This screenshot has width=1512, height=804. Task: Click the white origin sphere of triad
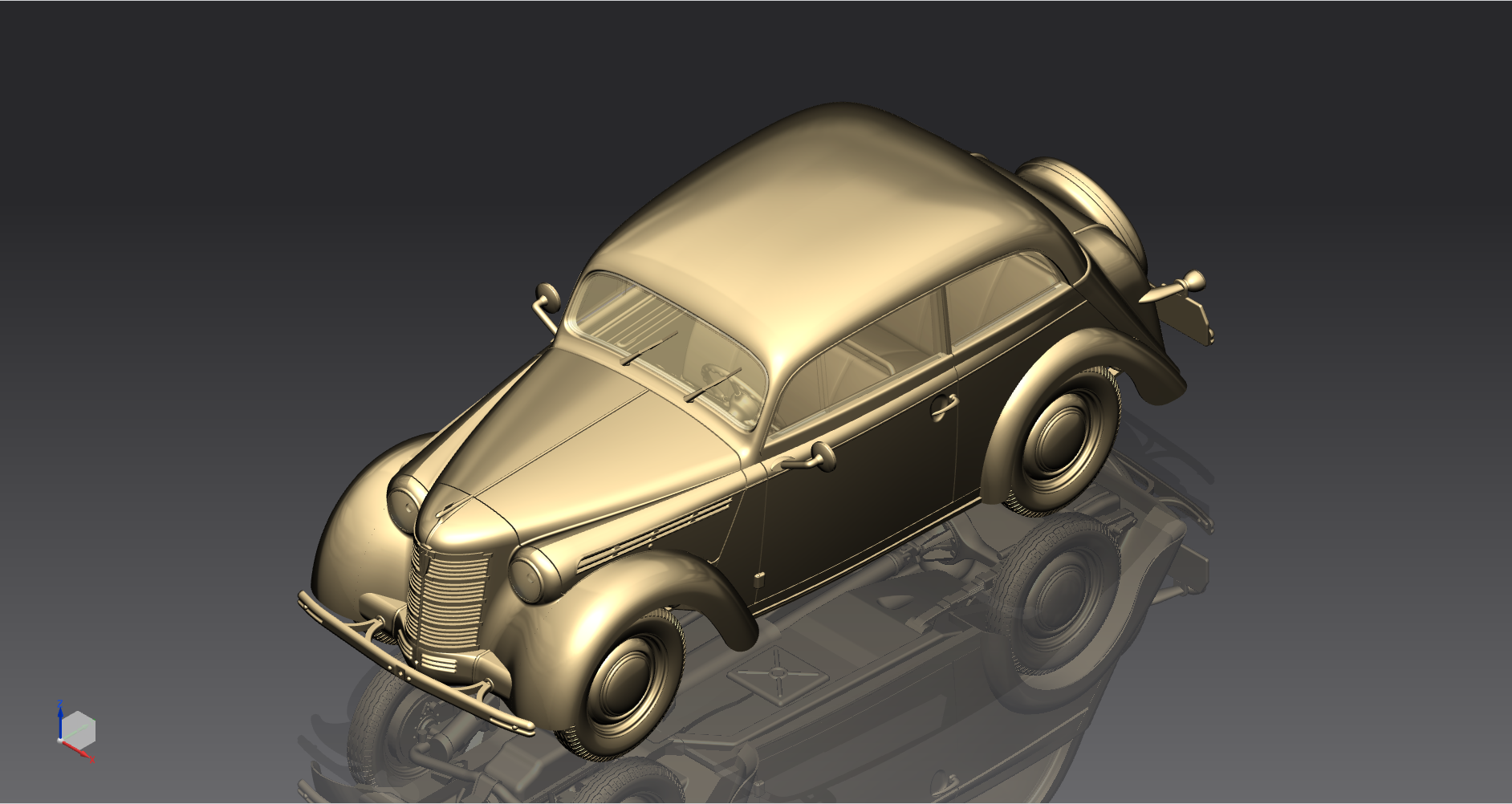(61, 740)
